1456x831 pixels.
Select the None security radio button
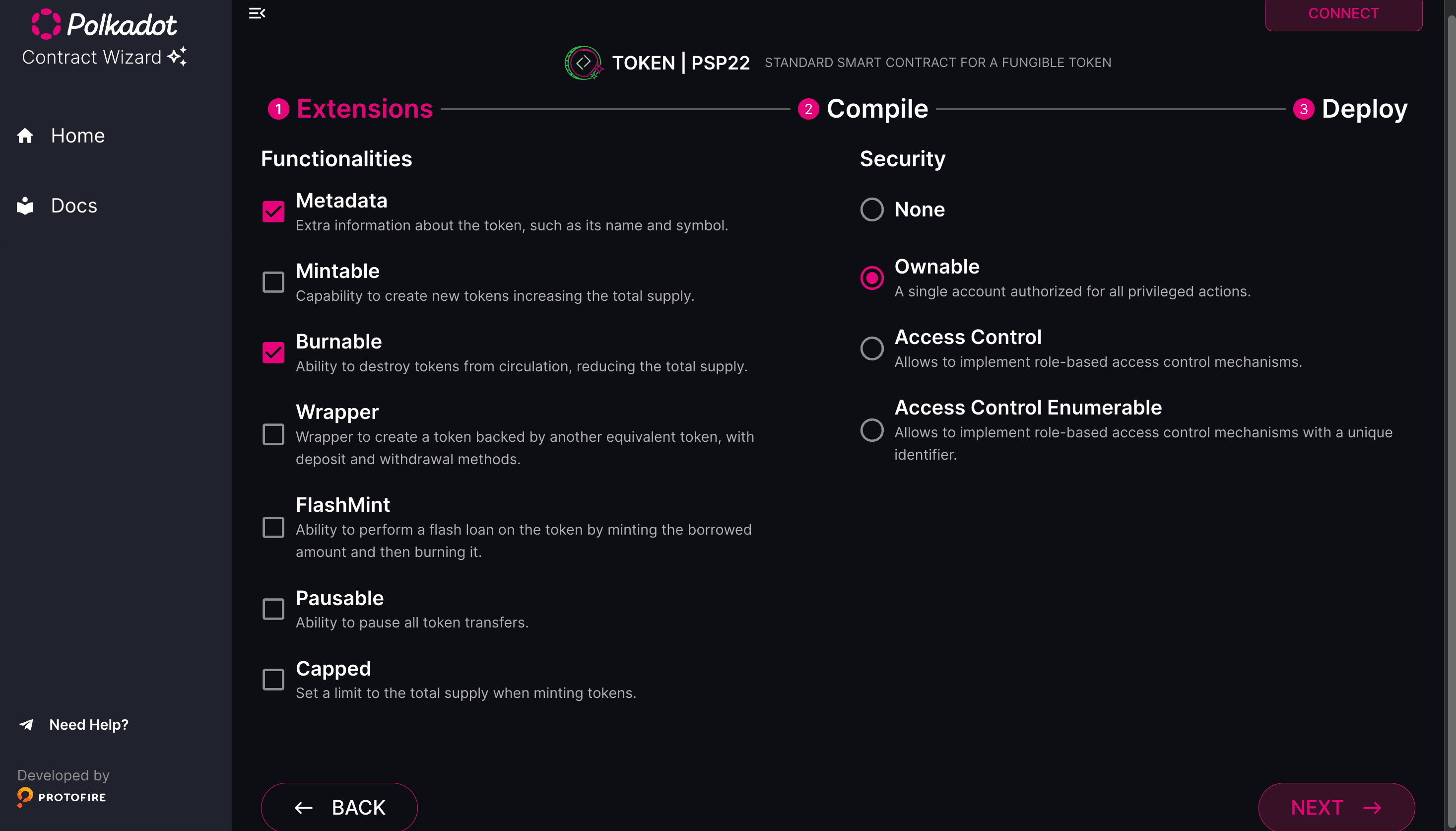click(870, 209)
